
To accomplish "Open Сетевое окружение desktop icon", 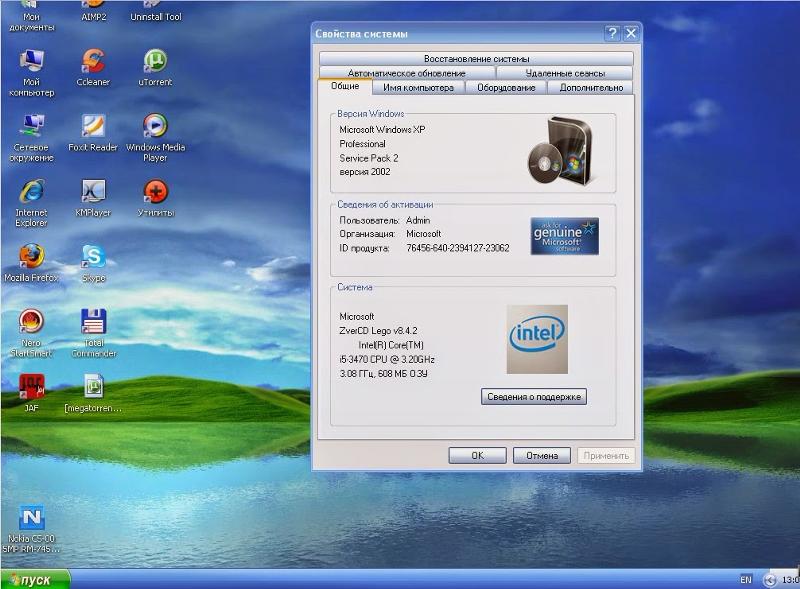I will (31, 138).
